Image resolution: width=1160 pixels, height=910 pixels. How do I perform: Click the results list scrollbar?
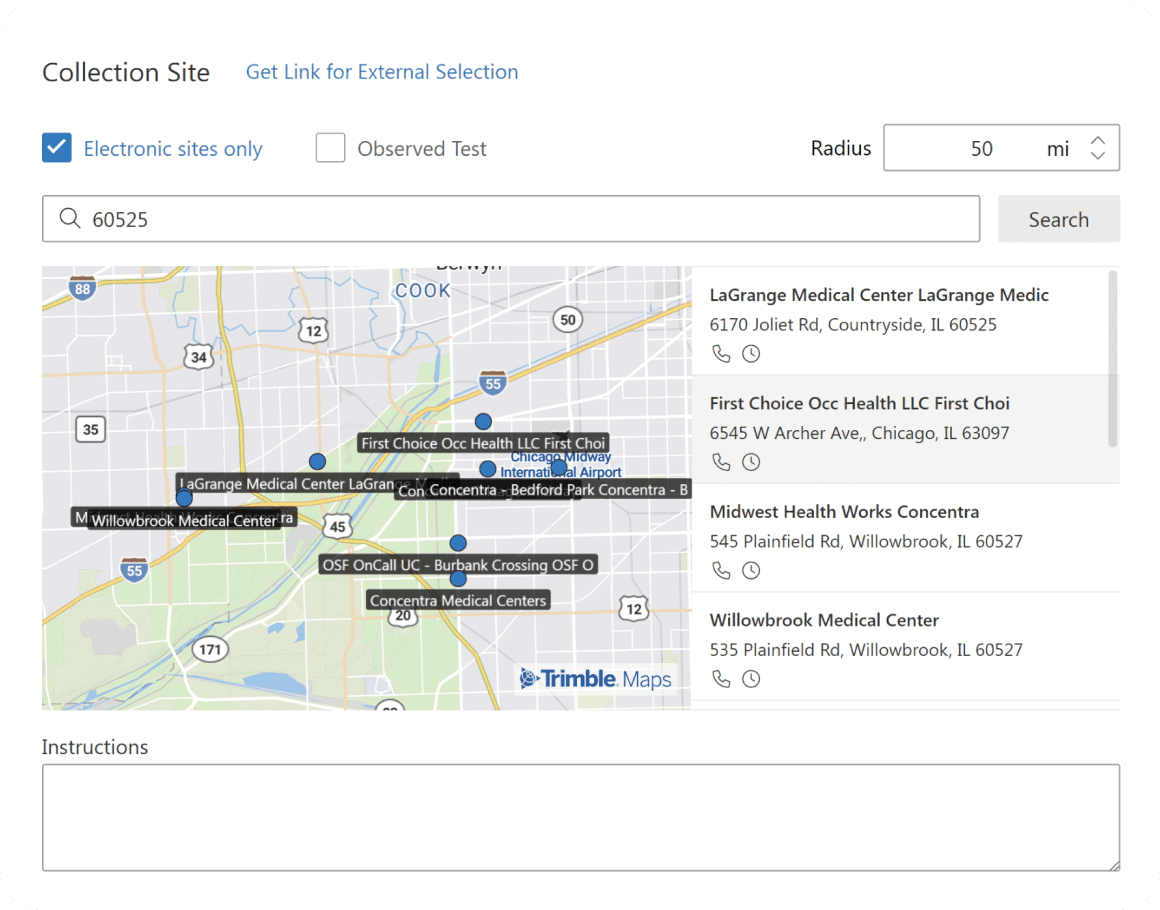[x=1112, y=359]
